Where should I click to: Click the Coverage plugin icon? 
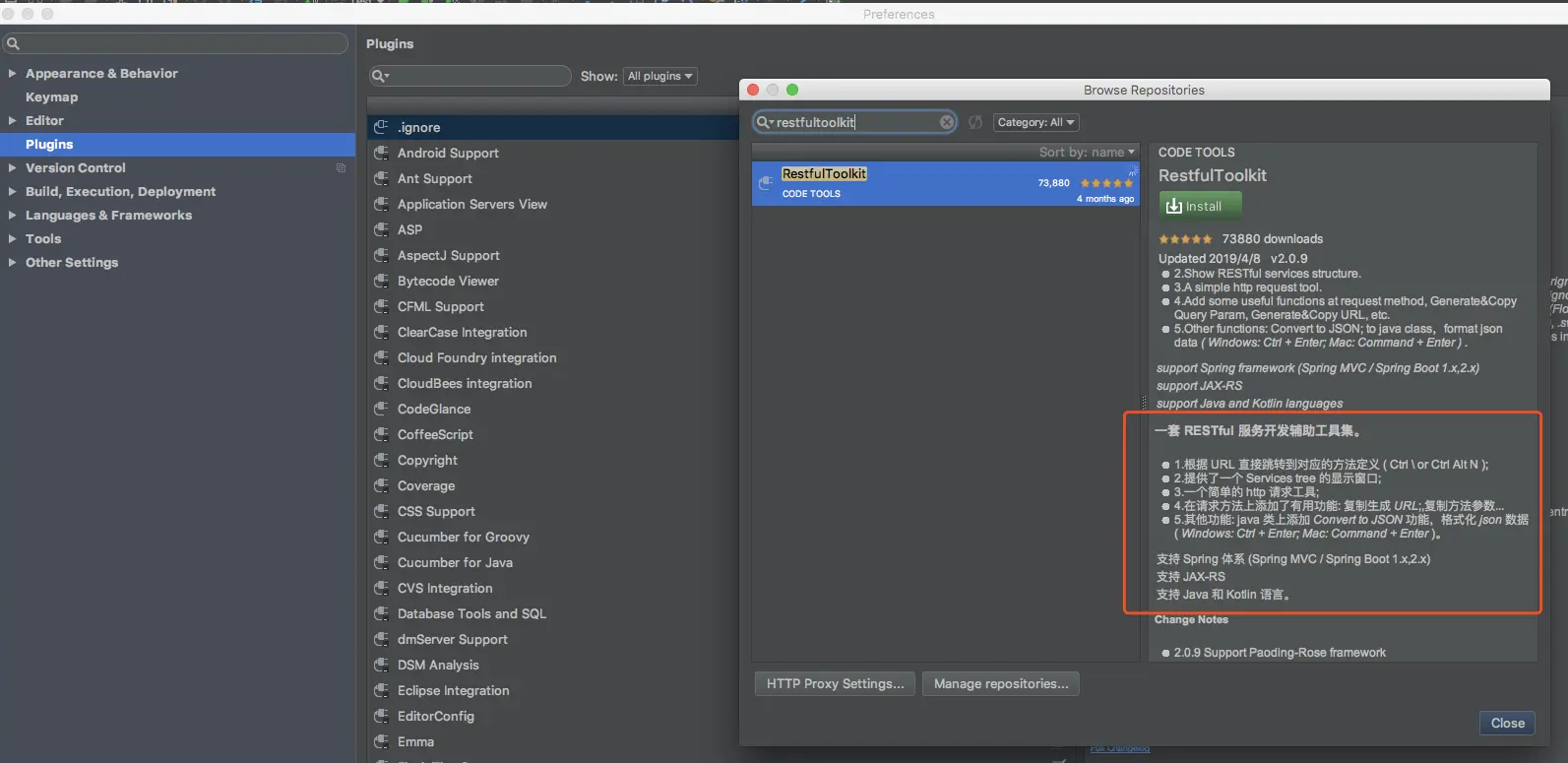381,485
